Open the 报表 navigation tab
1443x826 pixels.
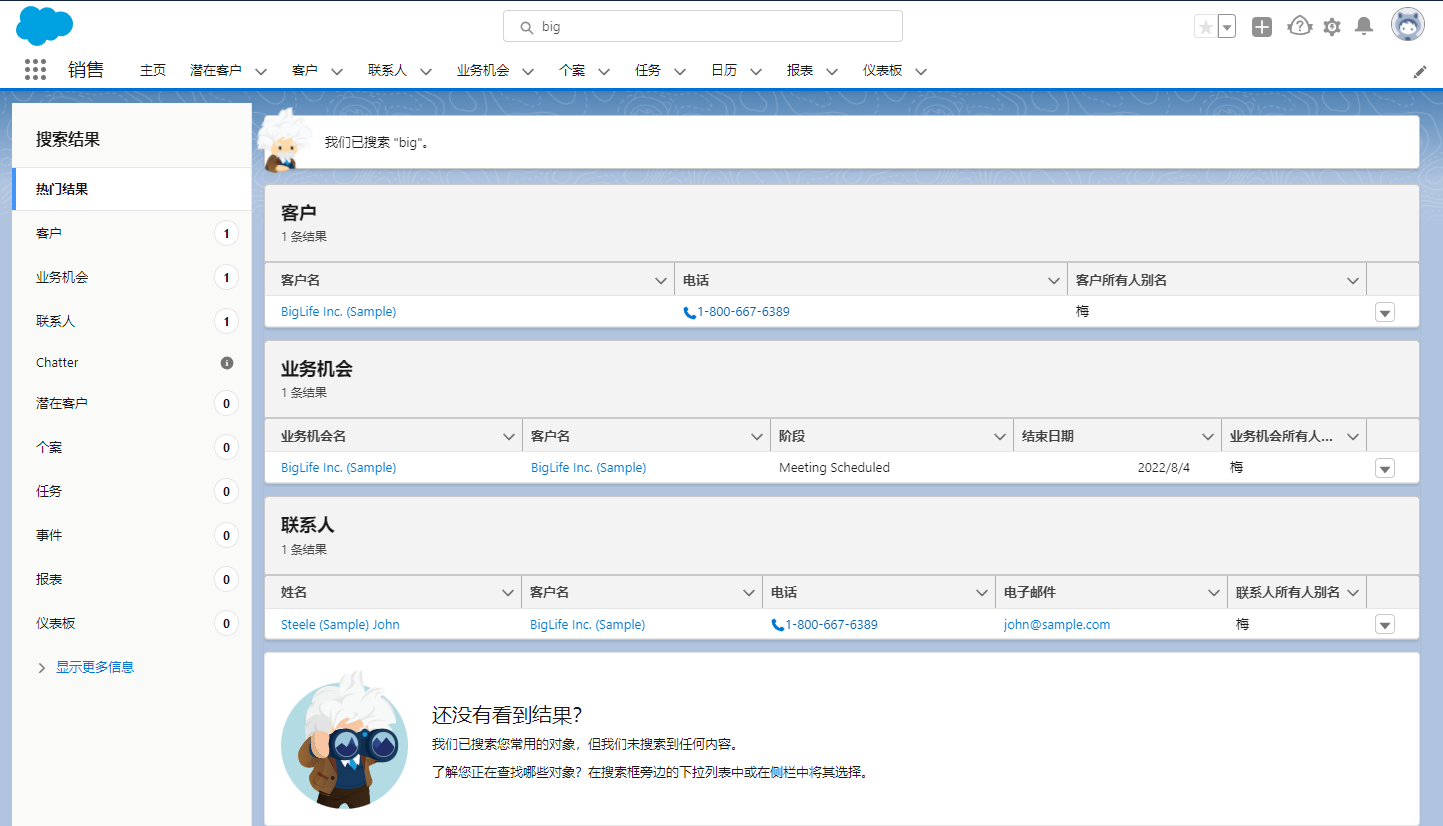[x=800, y=70]
